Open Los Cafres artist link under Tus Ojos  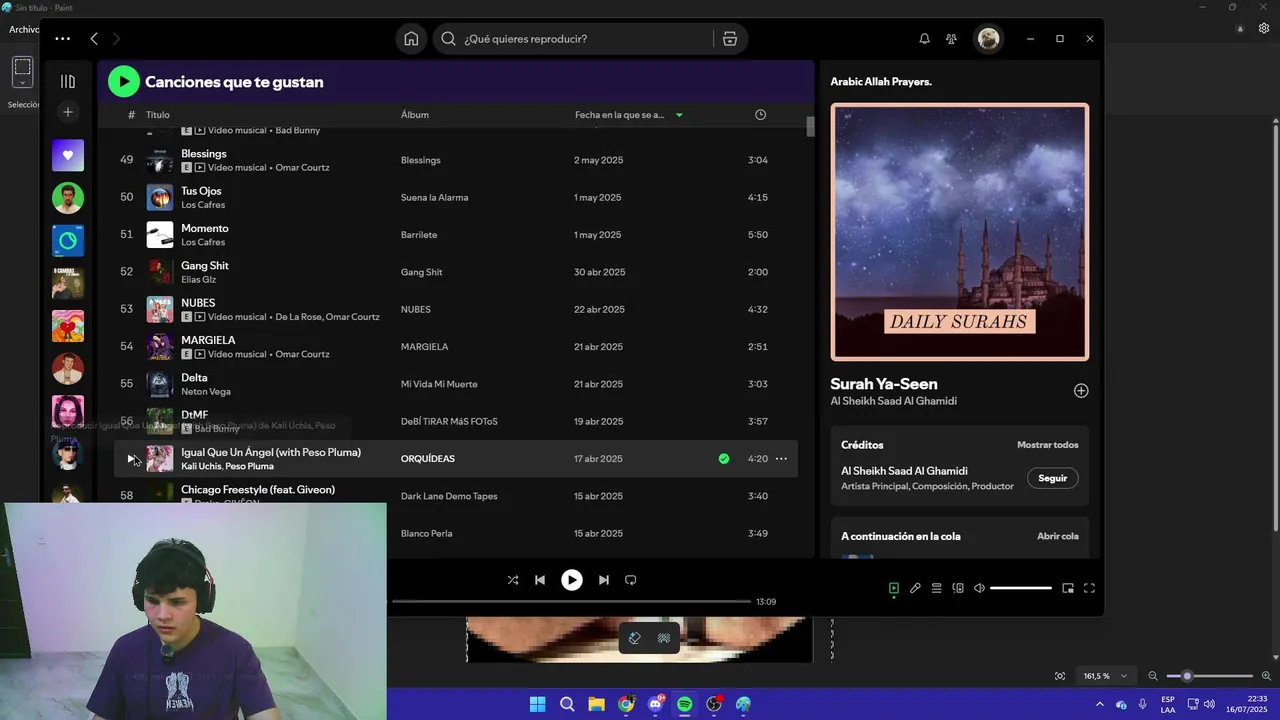pyautogui.click(x=203, y=205)
